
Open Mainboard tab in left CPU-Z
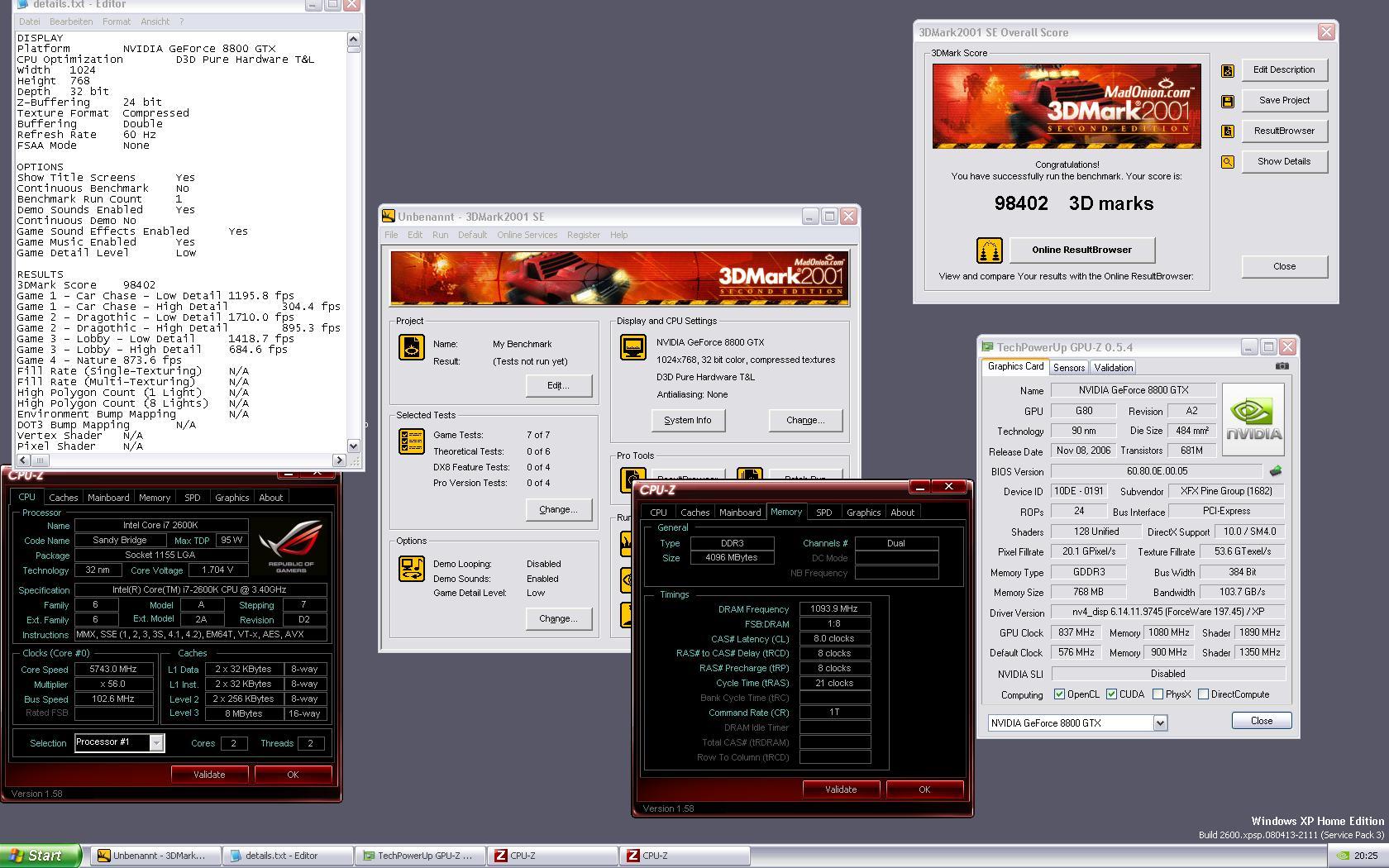point(108,498)
